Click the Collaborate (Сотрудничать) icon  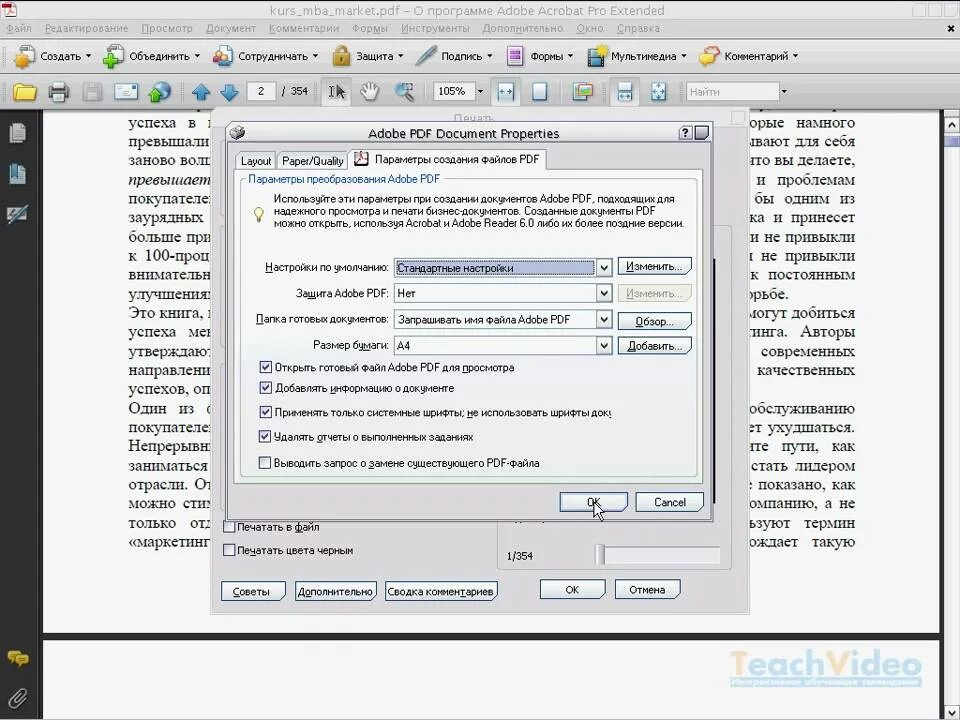(223, 56)
